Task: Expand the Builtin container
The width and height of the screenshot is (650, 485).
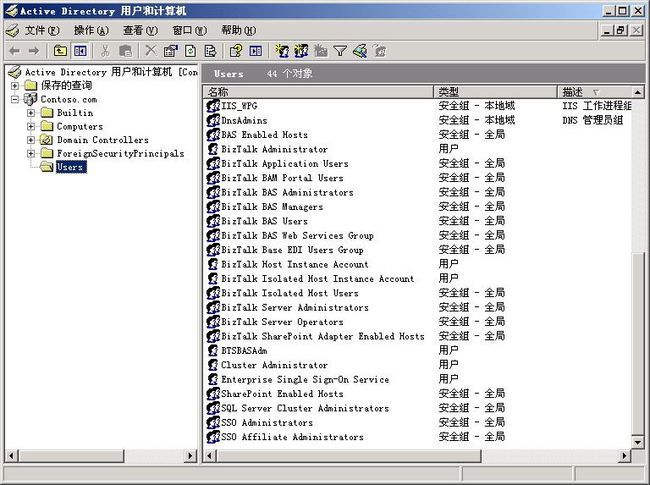Action: [31, 113]
